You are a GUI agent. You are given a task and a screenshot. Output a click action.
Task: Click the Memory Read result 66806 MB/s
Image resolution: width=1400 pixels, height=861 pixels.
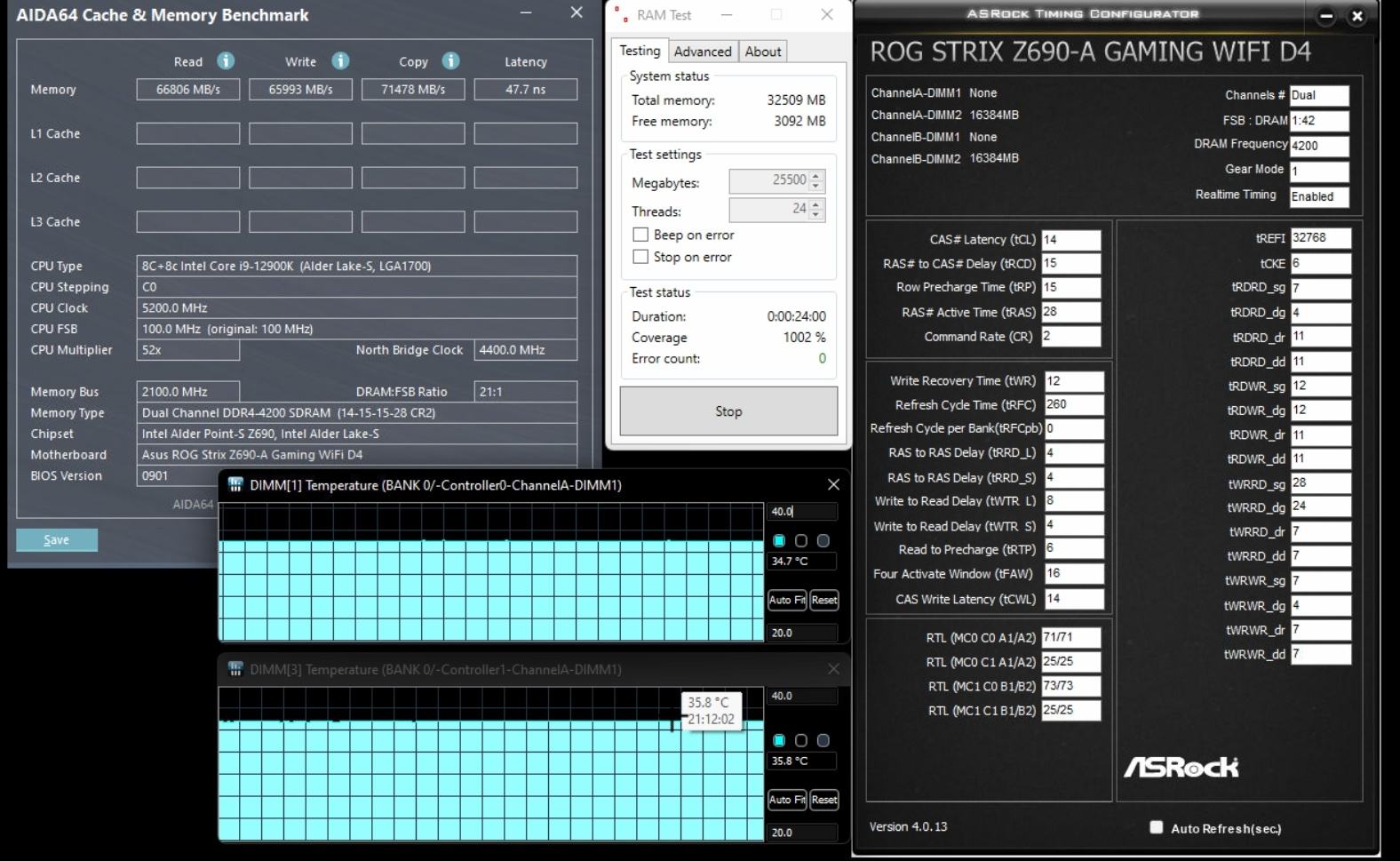click(187, 89)
